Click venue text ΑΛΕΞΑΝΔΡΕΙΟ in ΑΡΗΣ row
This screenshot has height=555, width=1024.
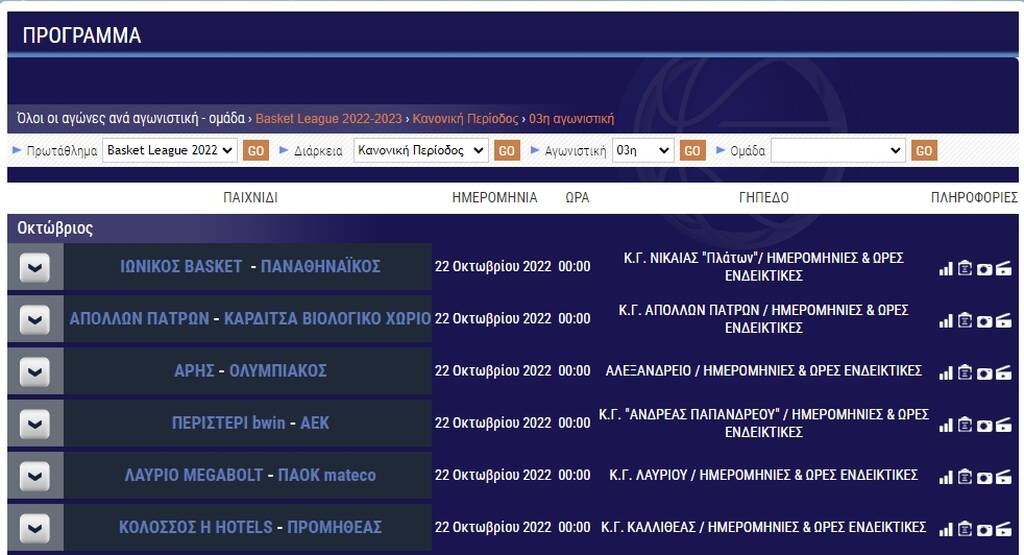(x=648, y=371)
